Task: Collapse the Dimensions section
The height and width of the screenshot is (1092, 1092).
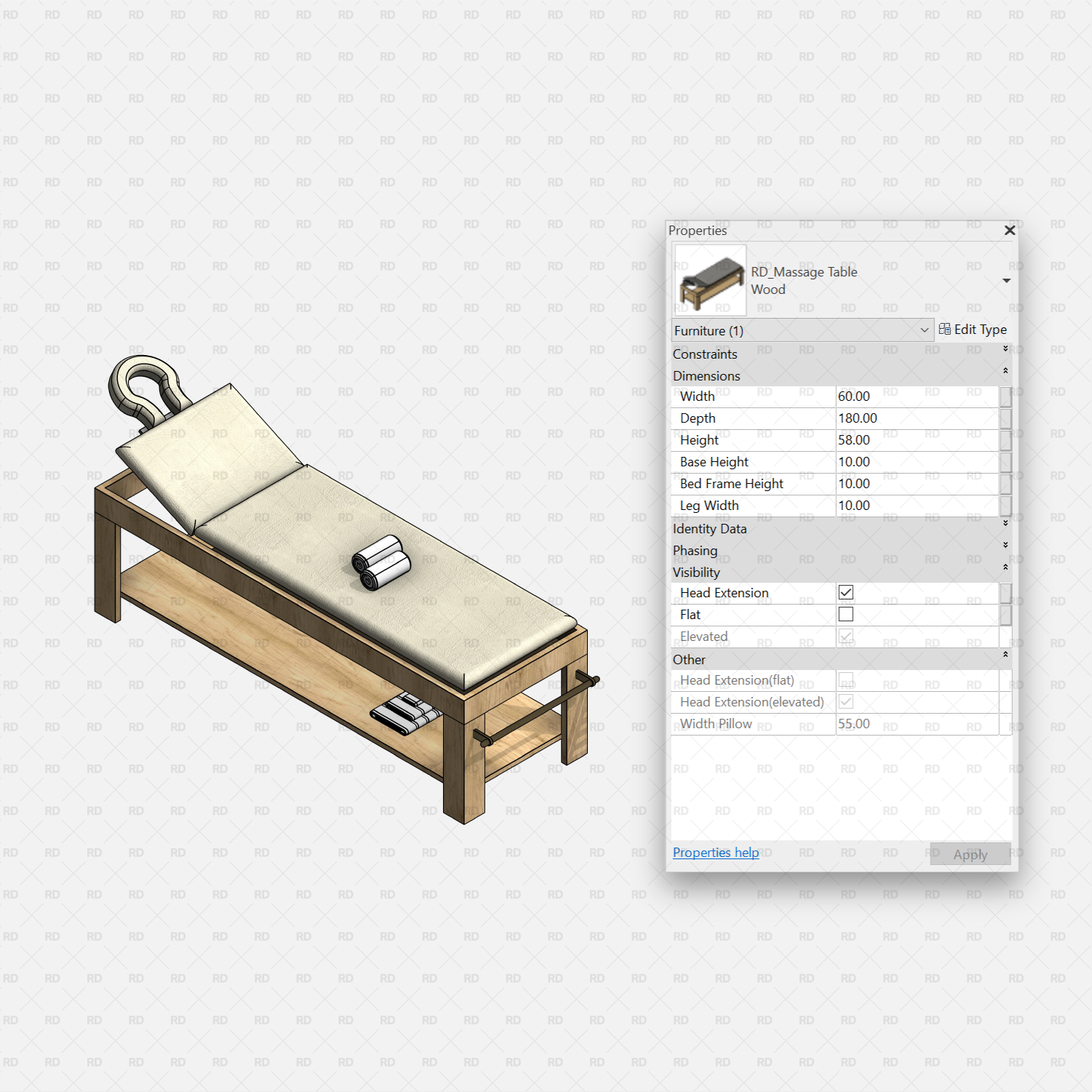Action: click(x=1005, y=370)
